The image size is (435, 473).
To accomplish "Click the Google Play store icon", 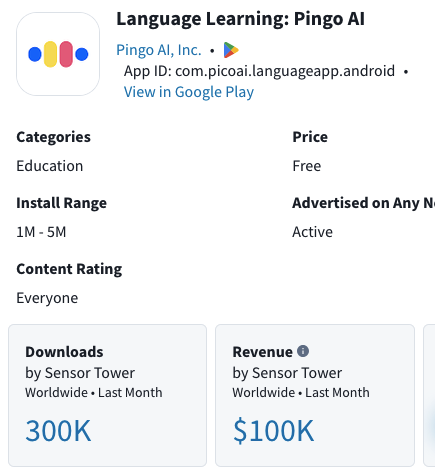I will point(231,50).
